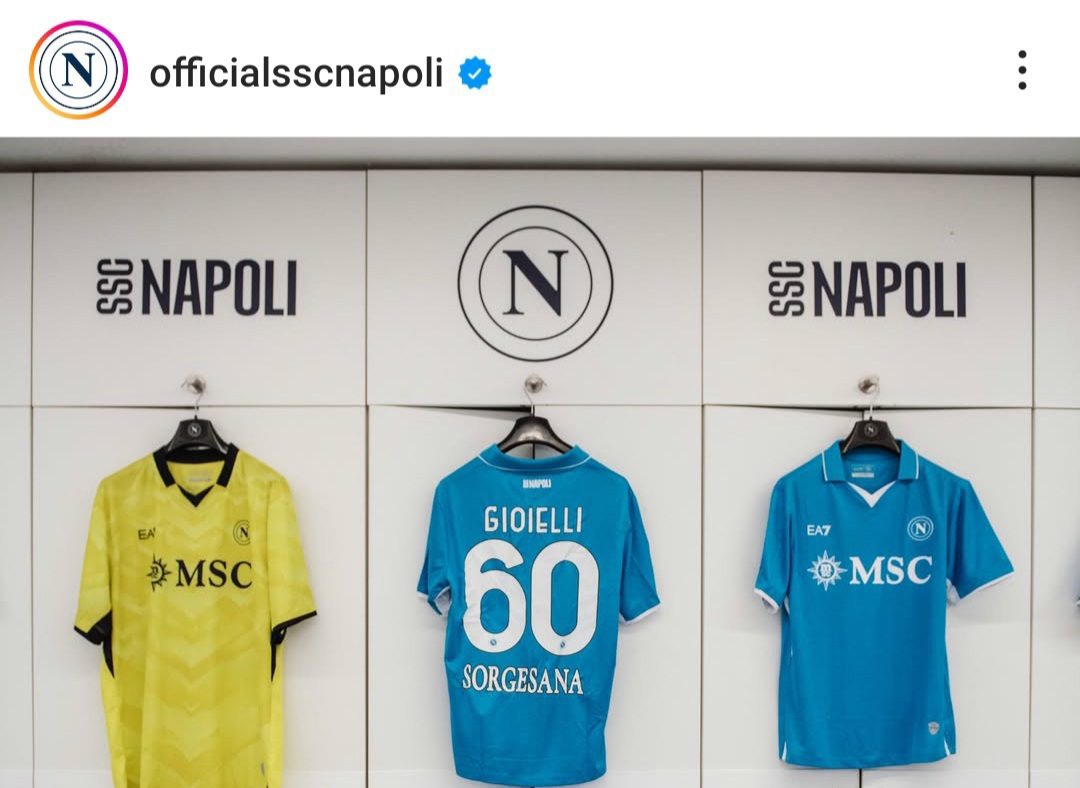Image resolution: width=1080 pixels, height=788 pixels.
Task: Click the large circular N crest on wall
Action: [x=535, y=283]
